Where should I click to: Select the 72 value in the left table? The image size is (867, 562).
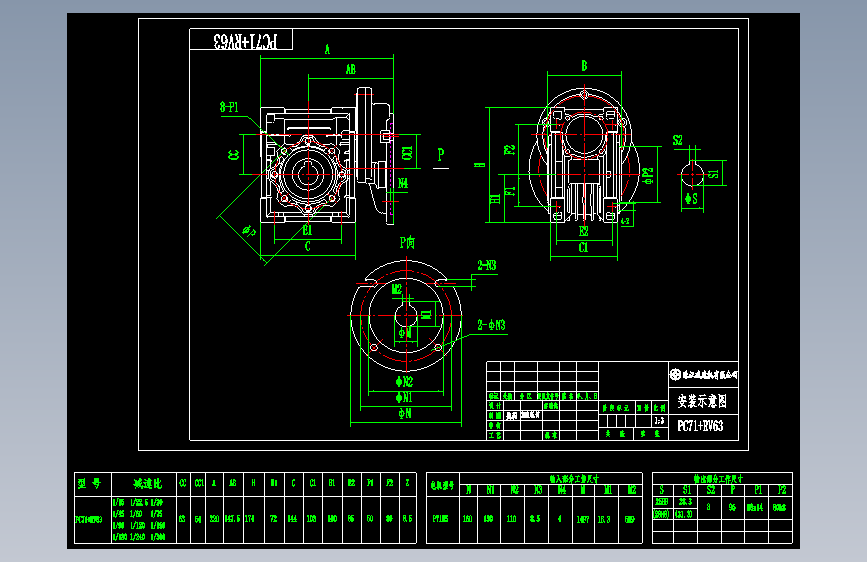(x=274, y=519)
